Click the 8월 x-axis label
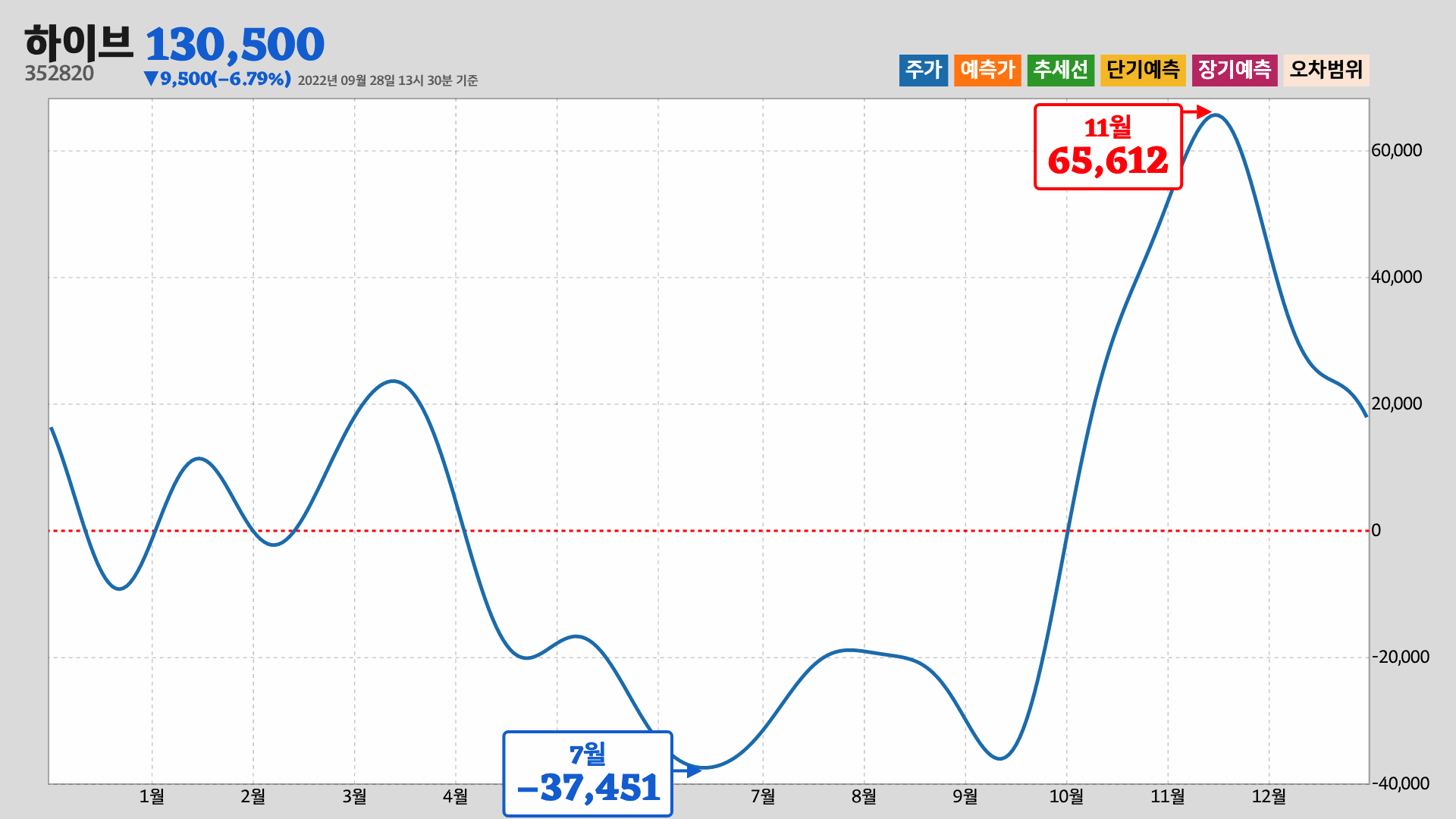This screenshot has width=1456, height=819. click(x=864, y=796)
